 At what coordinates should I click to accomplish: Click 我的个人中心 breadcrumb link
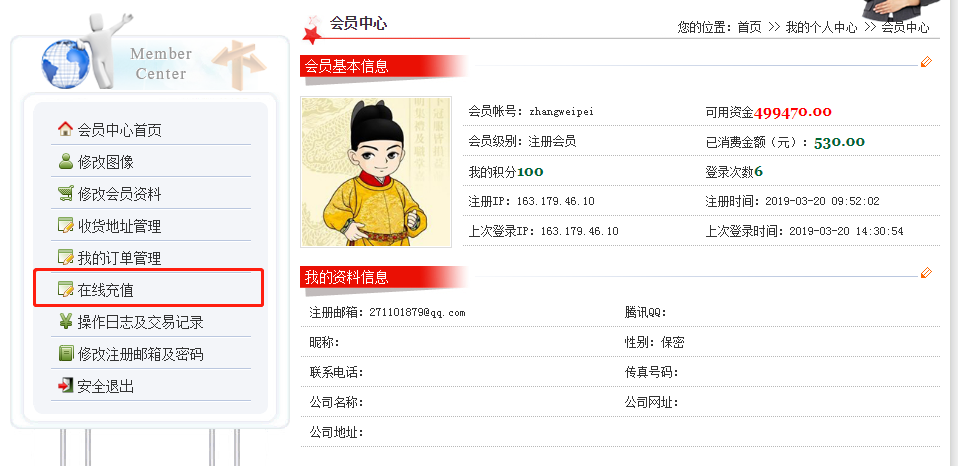[x=821, y=27]
